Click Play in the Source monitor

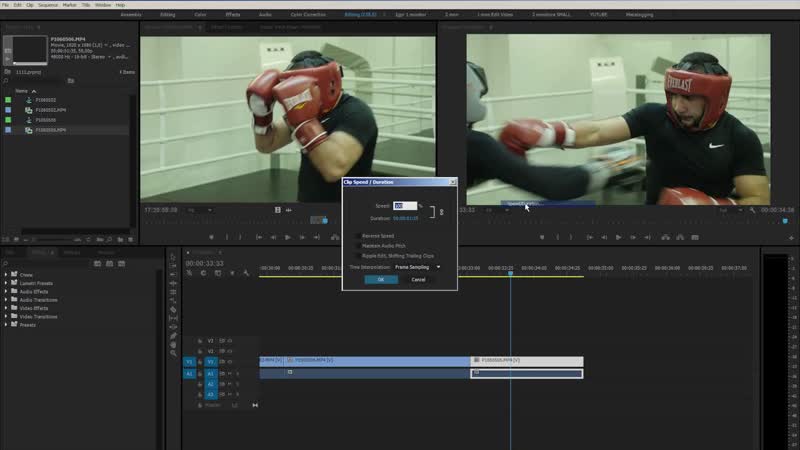(x=288, y=237)
